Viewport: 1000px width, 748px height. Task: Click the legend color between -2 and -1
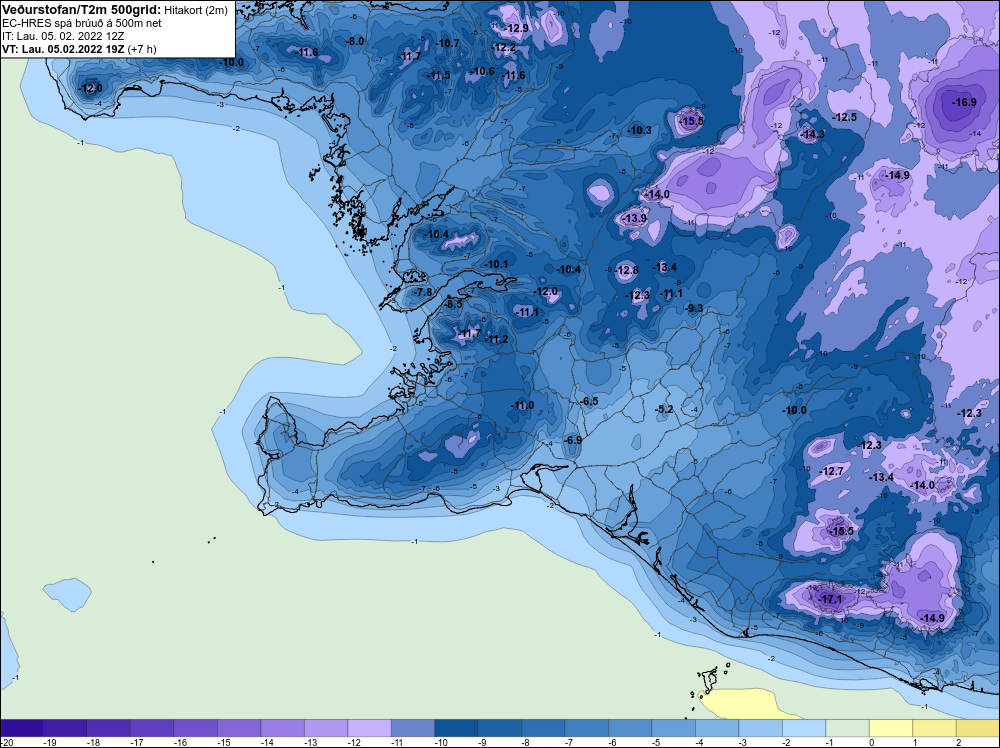click(x=804, y=728)
